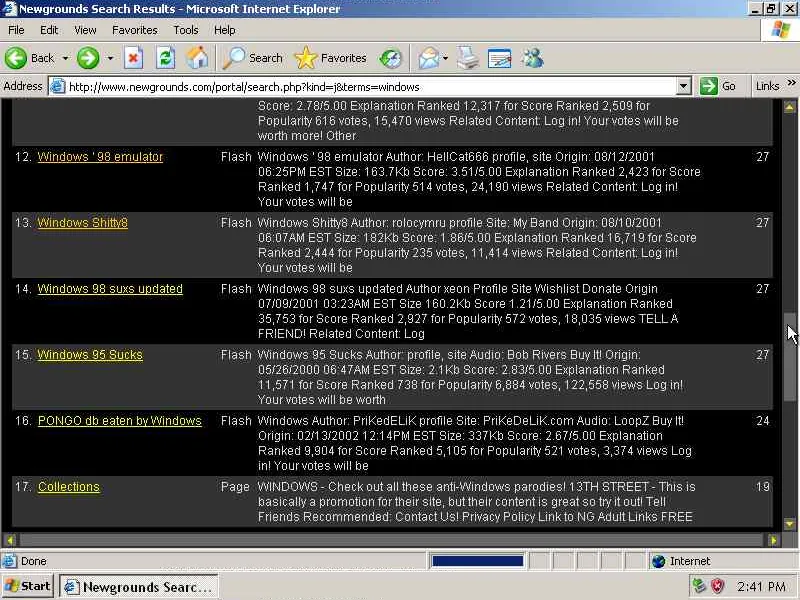Open the Search toolbar button

(253, 58)
